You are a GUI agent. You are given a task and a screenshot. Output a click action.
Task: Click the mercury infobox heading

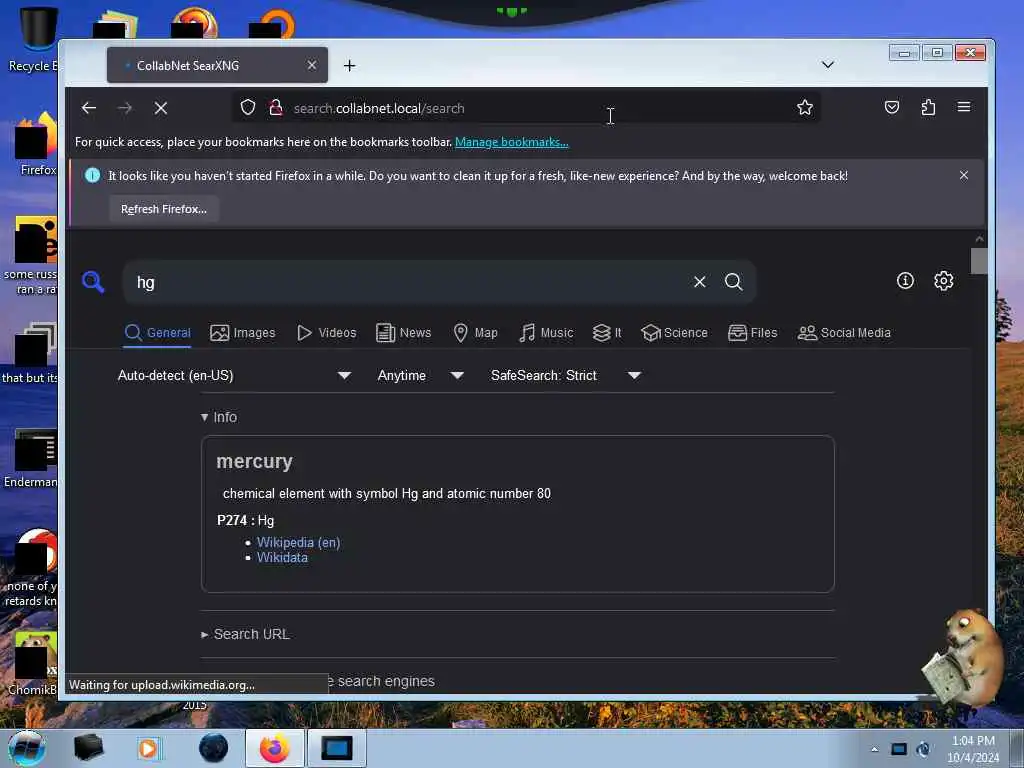tap(254, 461)
